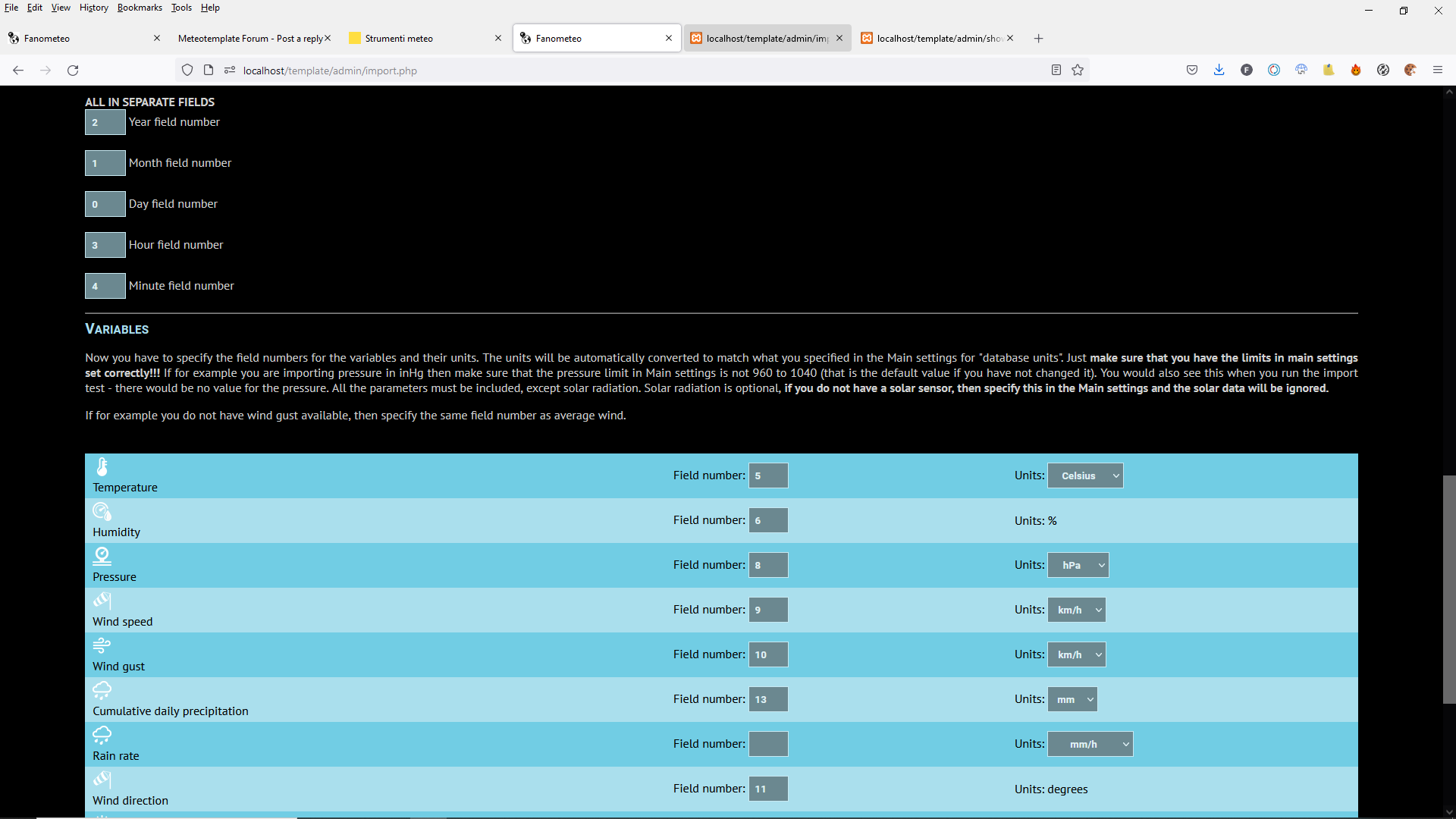Click the vertical page scrollbar thumb
This screenshot has height=819, width=1456.
(x=1448, y=589)
